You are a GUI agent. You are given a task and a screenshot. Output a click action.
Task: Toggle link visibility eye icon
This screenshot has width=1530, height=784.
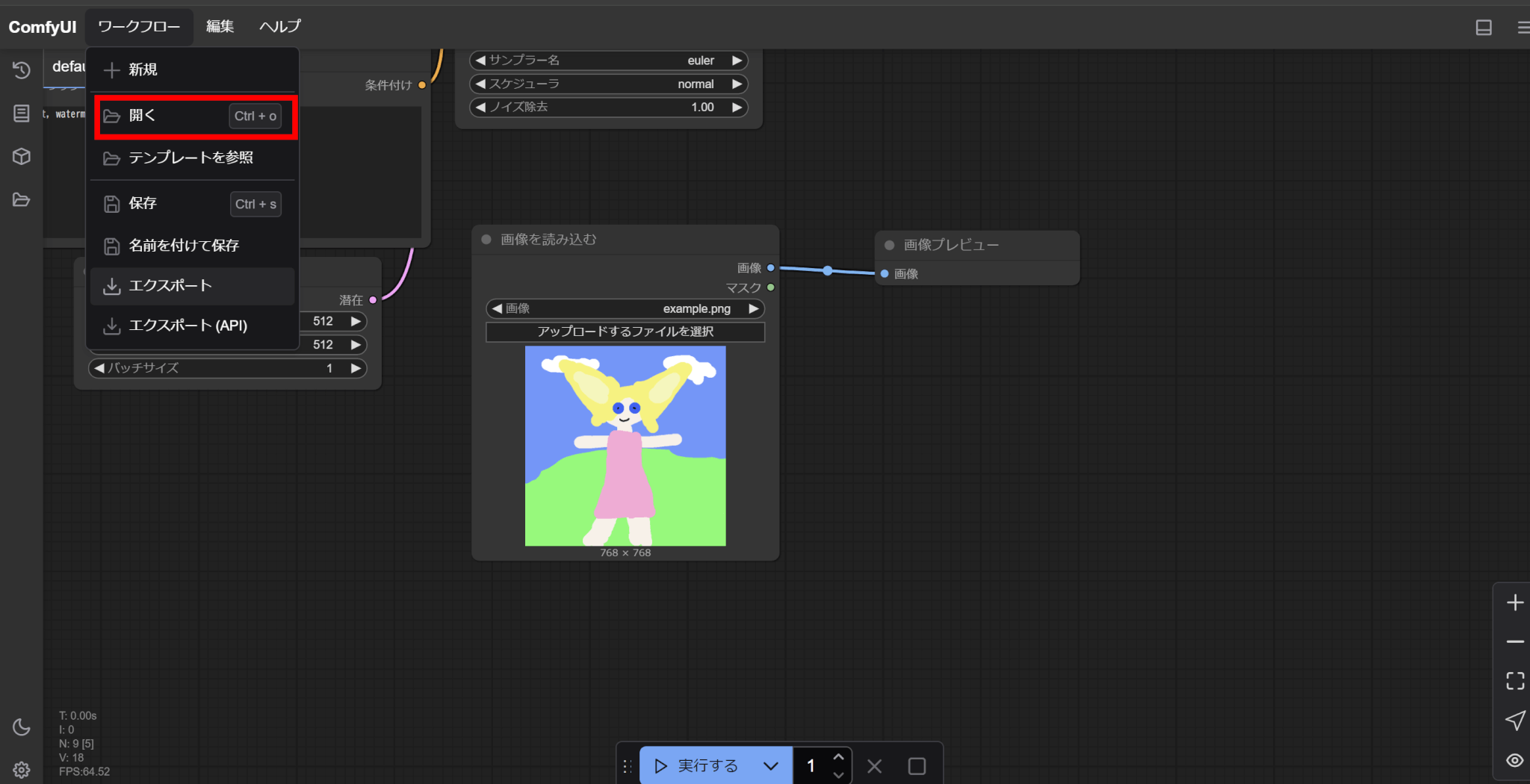[x=1514, y=760]
